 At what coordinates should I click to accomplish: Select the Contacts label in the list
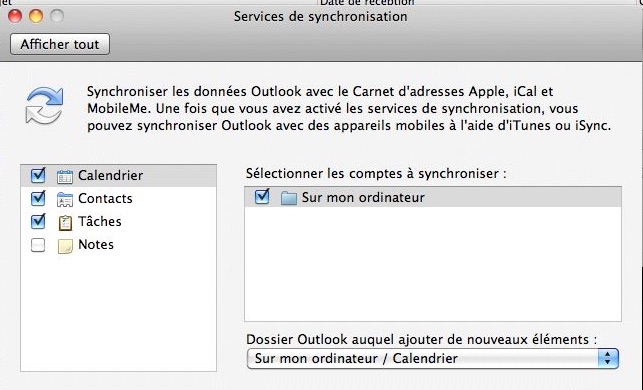105,198
